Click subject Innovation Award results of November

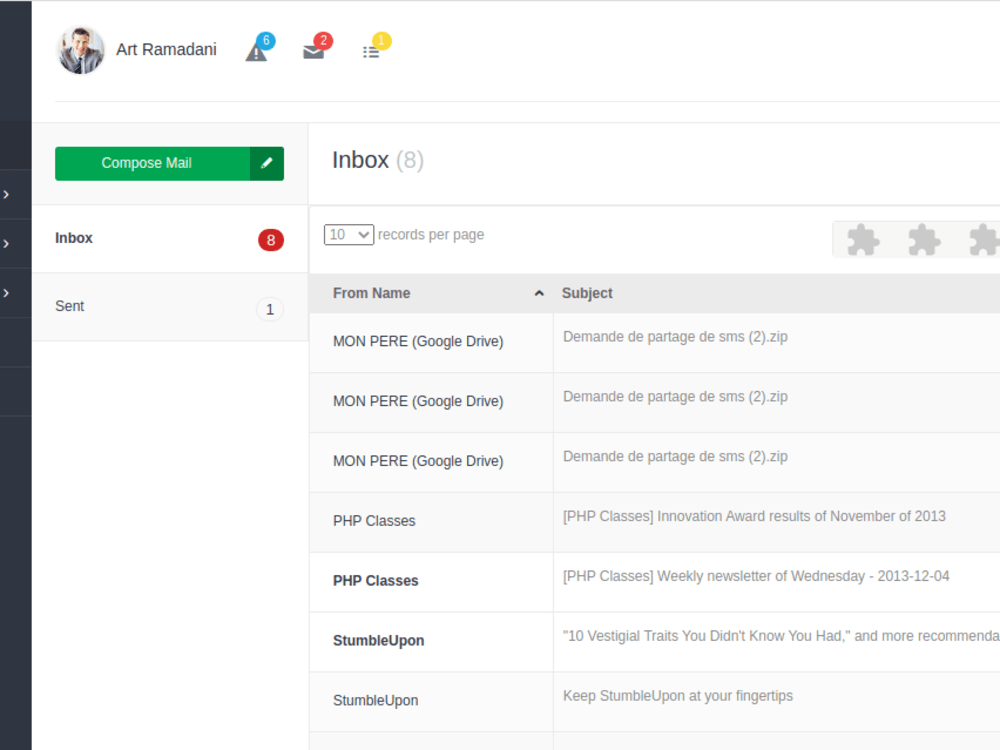tap(754, 517)
